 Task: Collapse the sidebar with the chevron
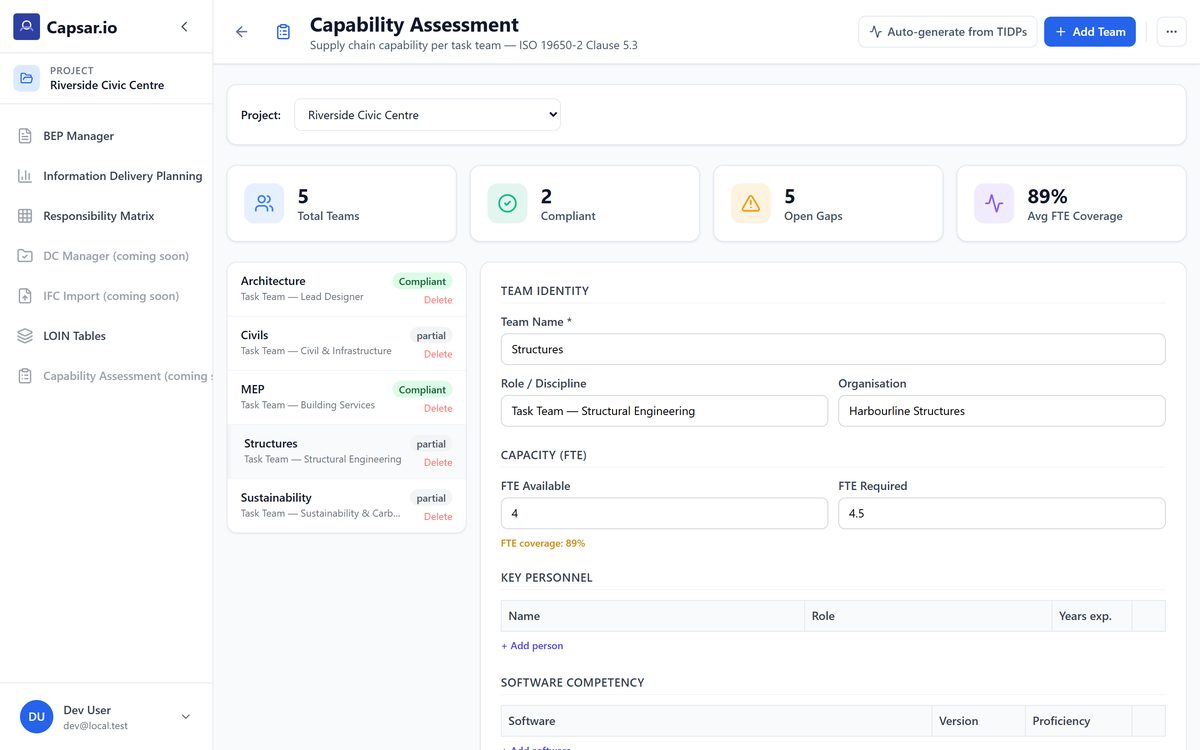(184, 27)
